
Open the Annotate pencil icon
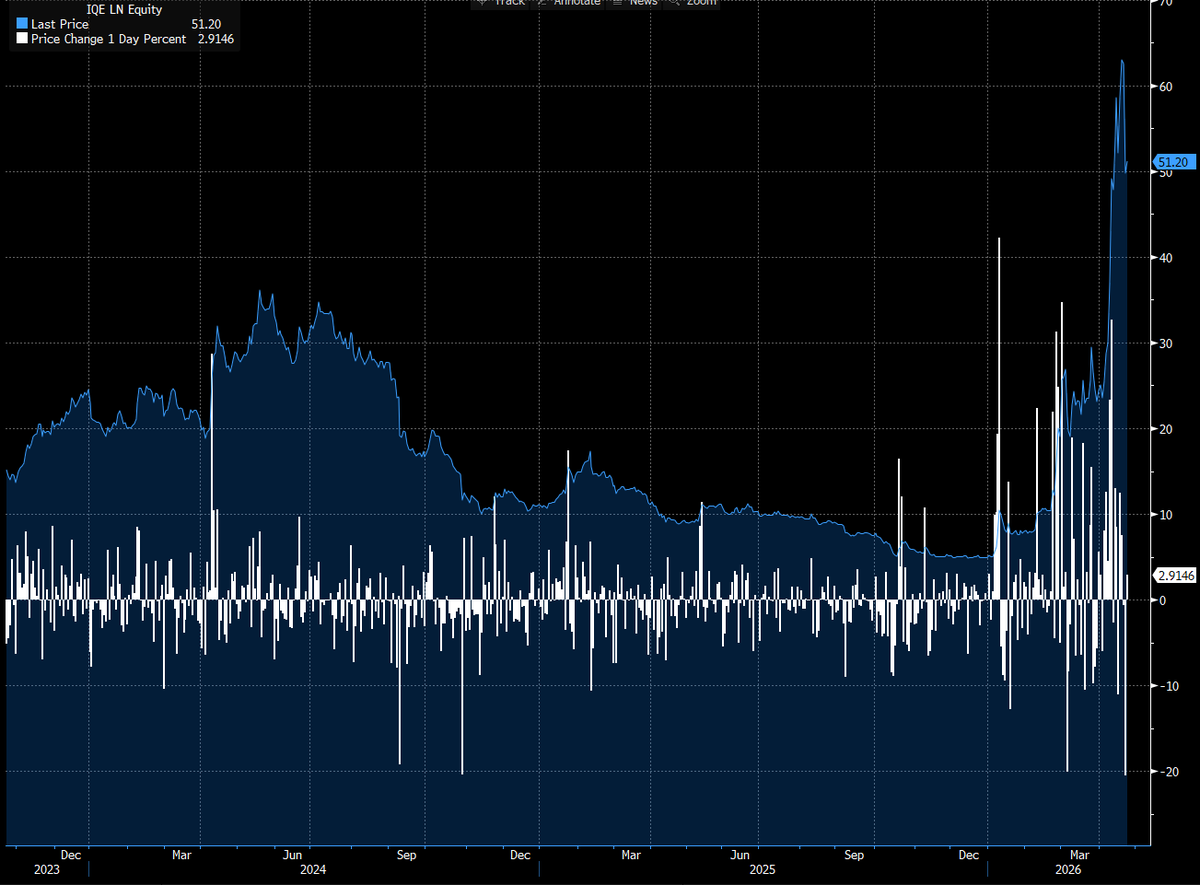coord(541,3)
